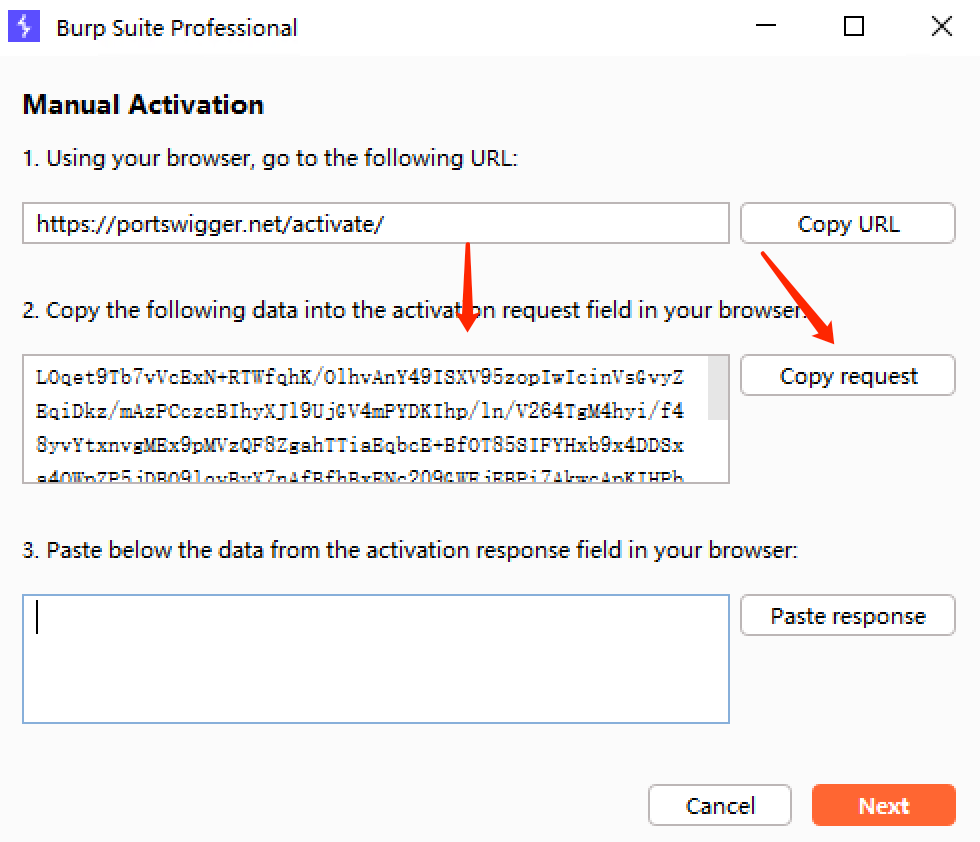Copy the activation request data
Viewport: 980px width, 842px height.
click(x=847, y=376)
